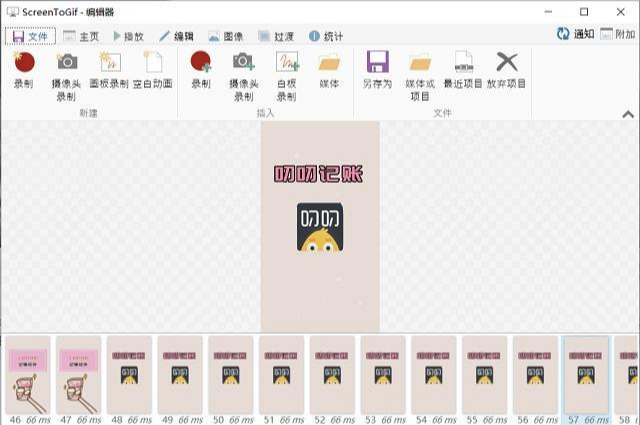
Task: Switch to the 主页 tab
Action: coord(81,36)
